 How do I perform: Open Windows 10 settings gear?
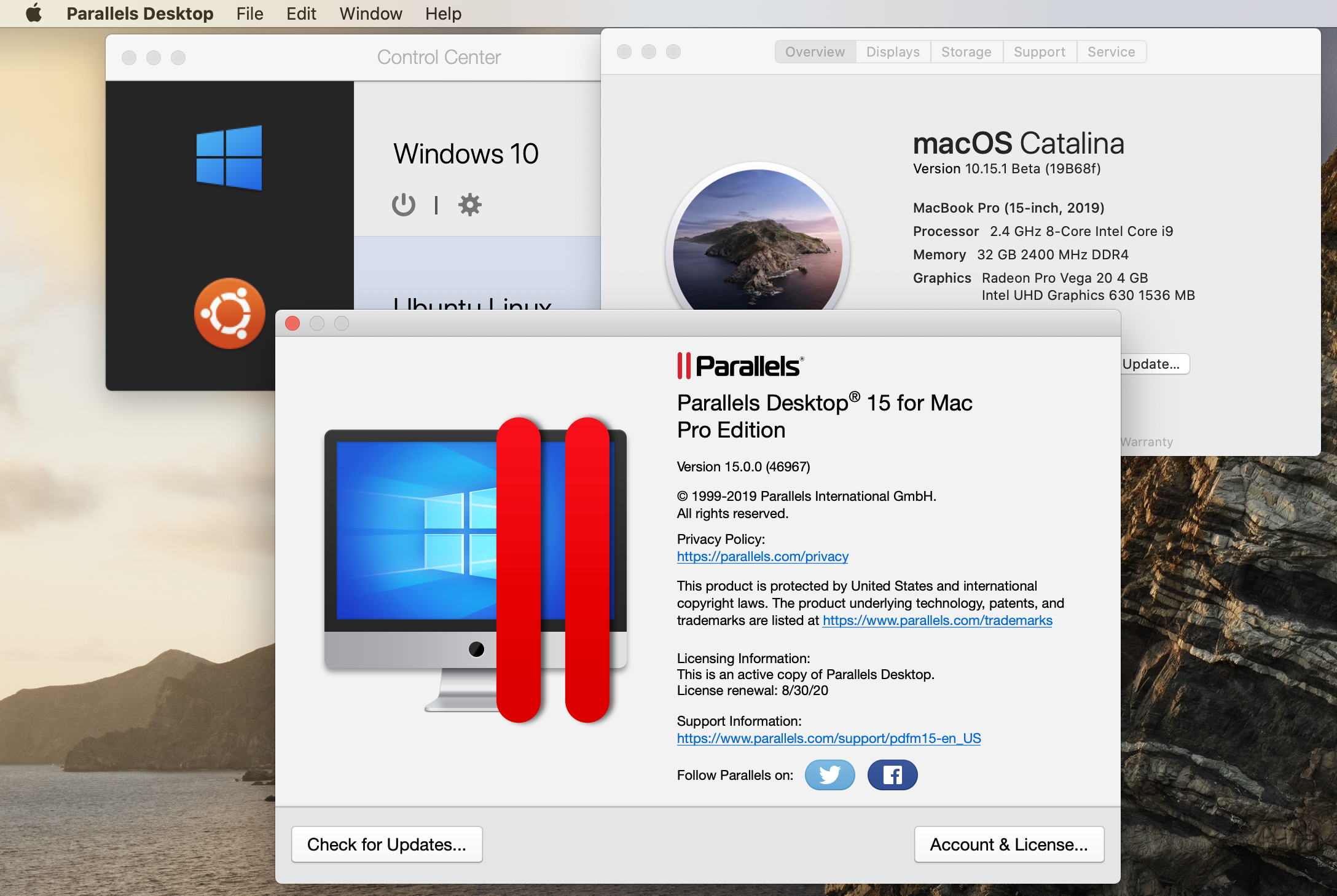tap(470, 205)
